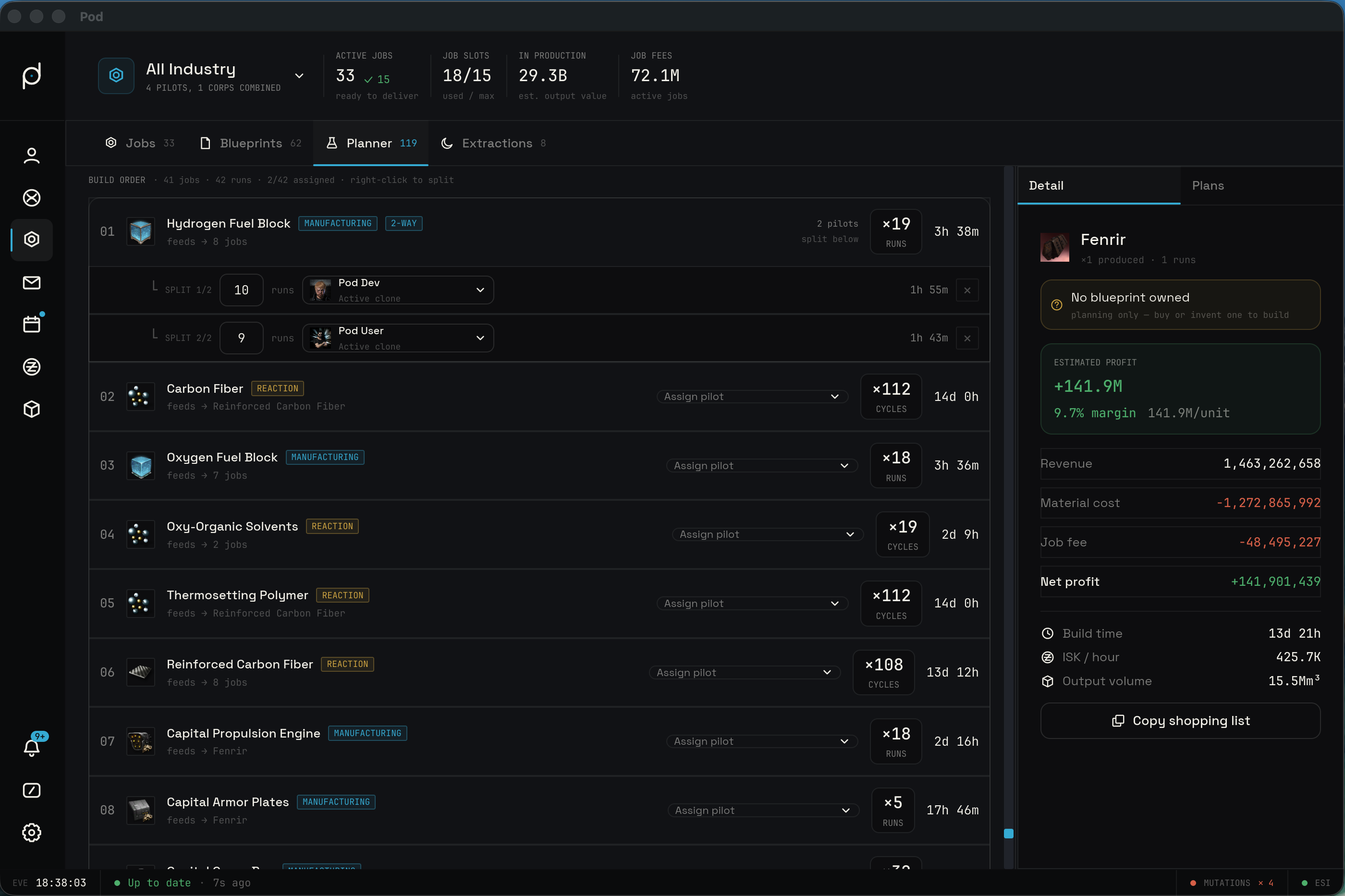Click Copy shopping list button
This screenshot has height=896, width=1345.
[x=1180, y=721]
